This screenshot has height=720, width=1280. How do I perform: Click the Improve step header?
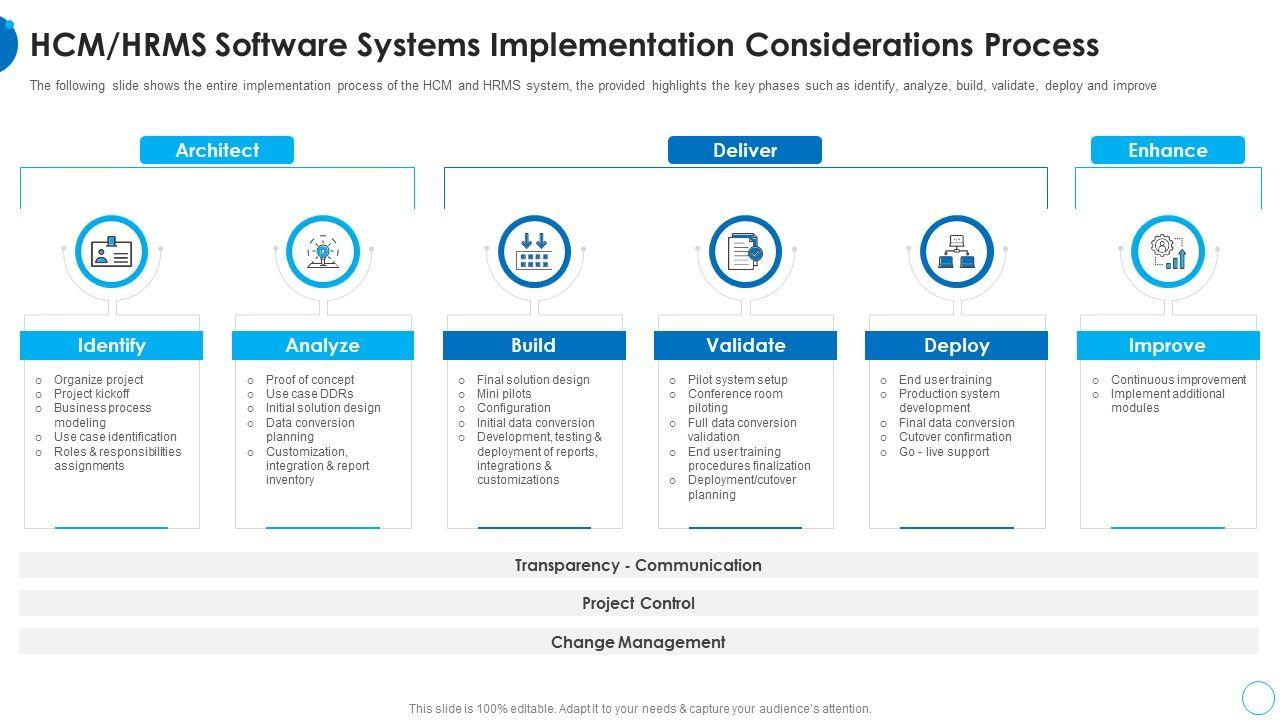(x=1167, y=346)
